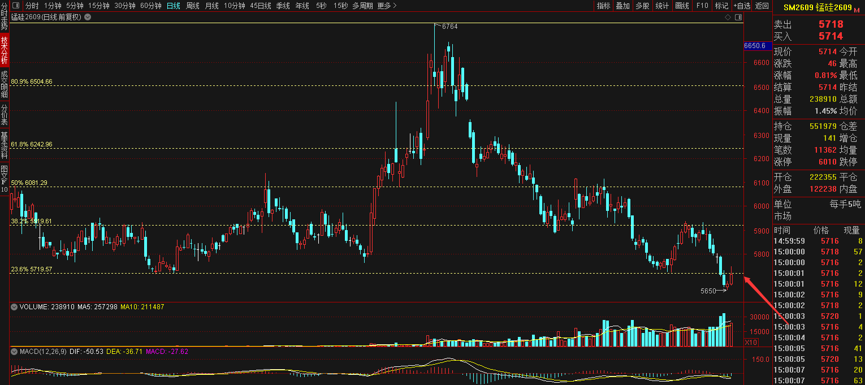This screenshot has height=385, width=865.
Task: Click the 50% 6081.29 Fibonacci label
Action: coord(29,183)
